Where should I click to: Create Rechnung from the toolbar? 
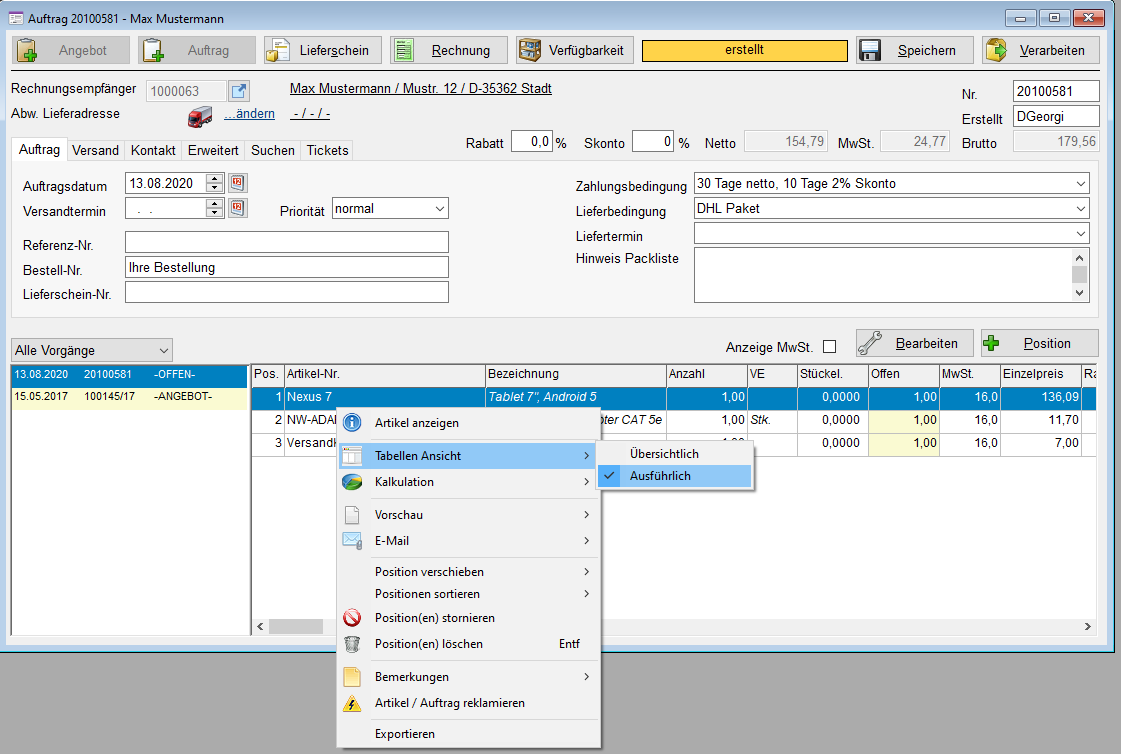448,50
